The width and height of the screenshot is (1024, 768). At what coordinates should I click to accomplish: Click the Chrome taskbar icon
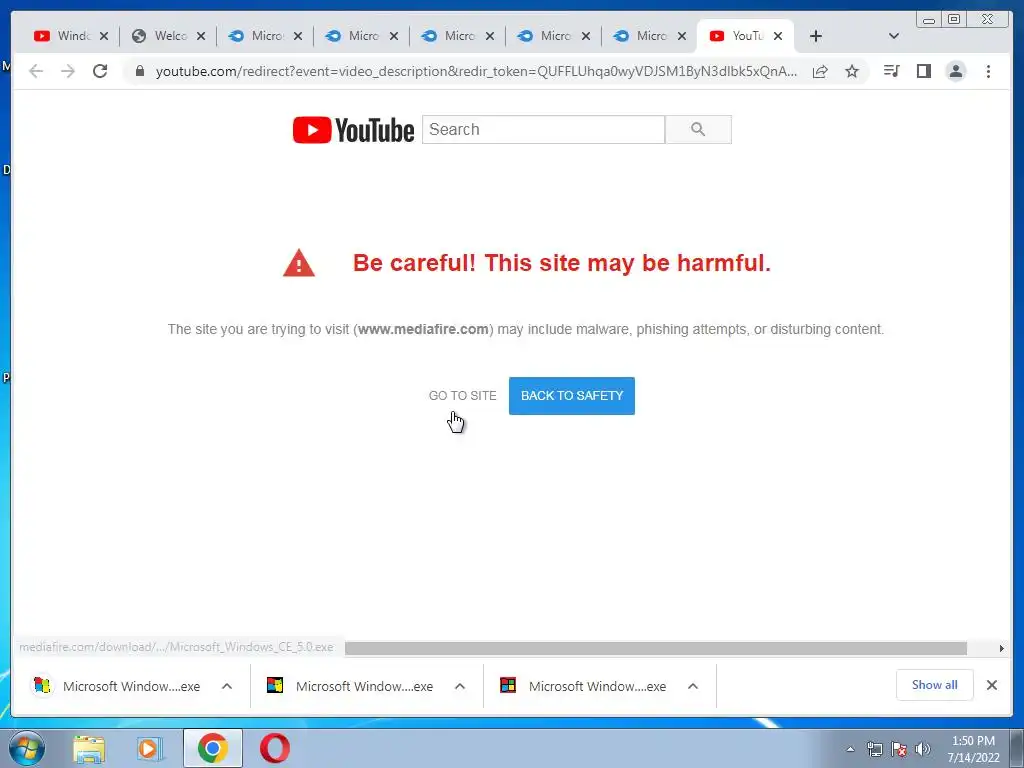pos(212,748)
